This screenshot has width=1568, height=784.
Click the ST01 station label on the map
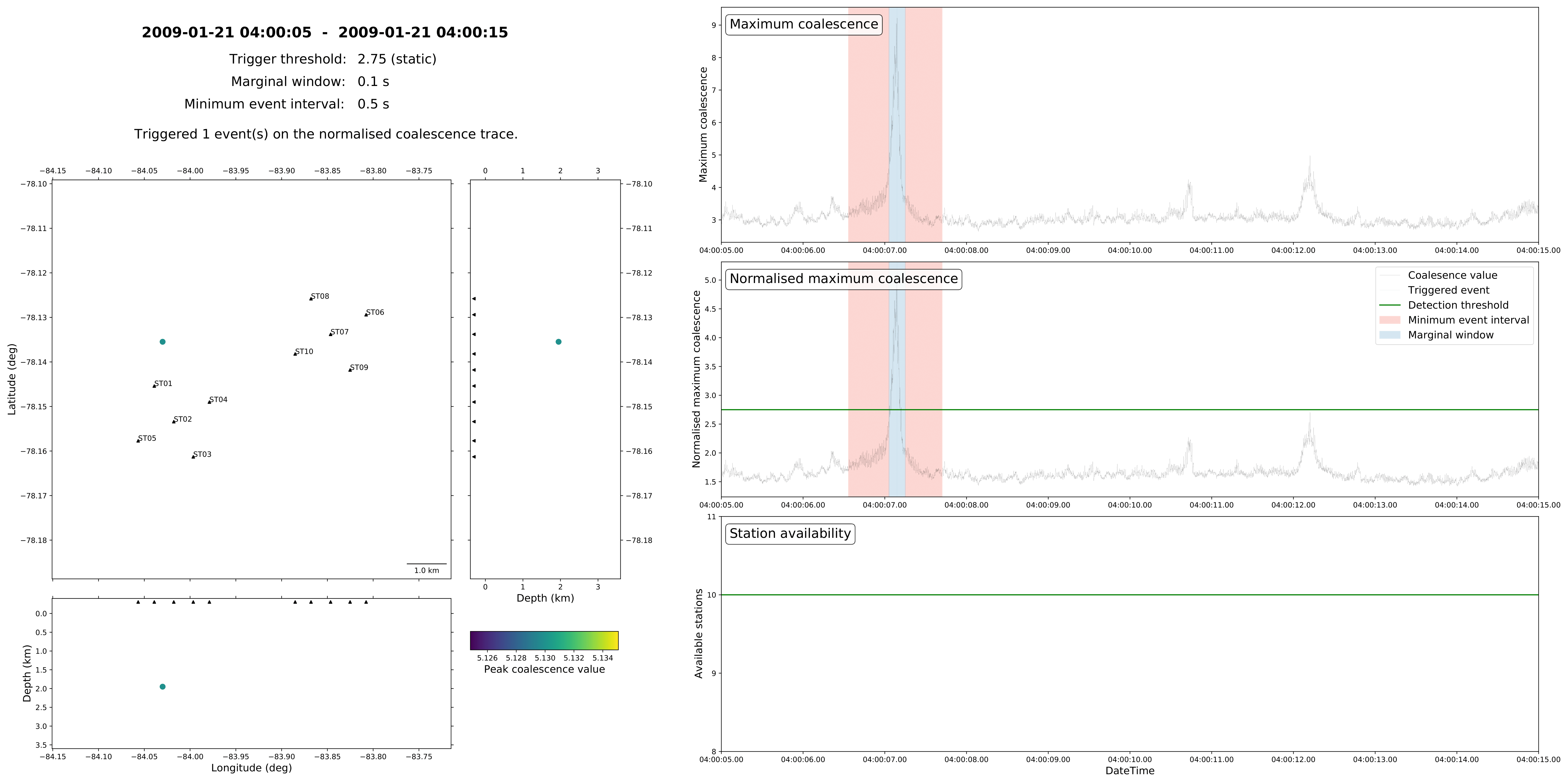[x=163, y=383]
